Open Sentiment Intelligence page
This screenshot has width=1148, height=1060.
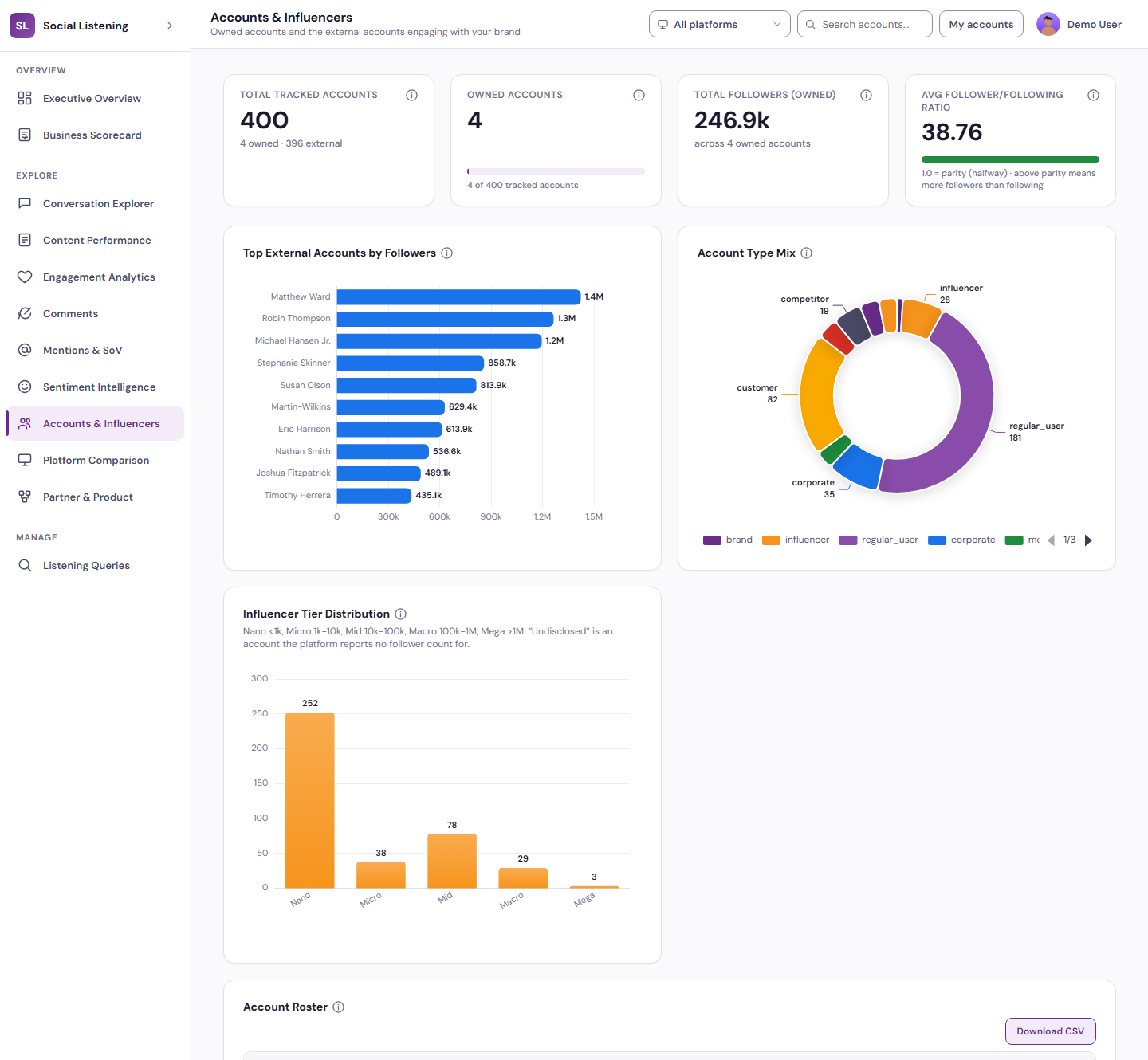tap(96, 387)
